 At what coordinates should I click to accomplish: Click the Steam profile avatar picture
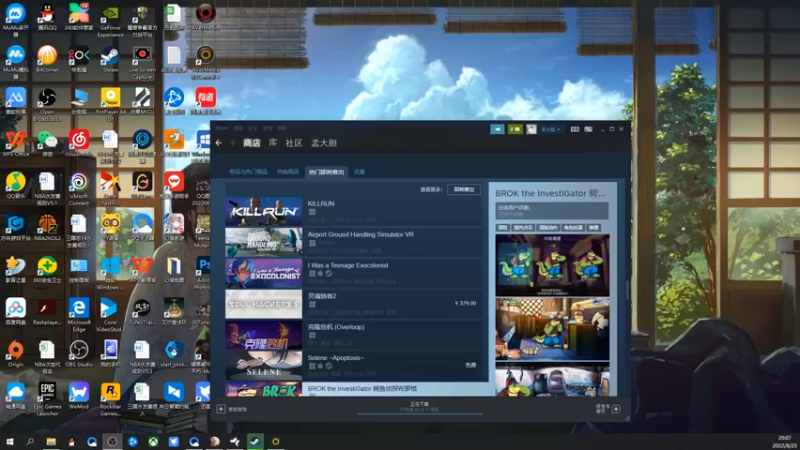click(x=532, y=129)
